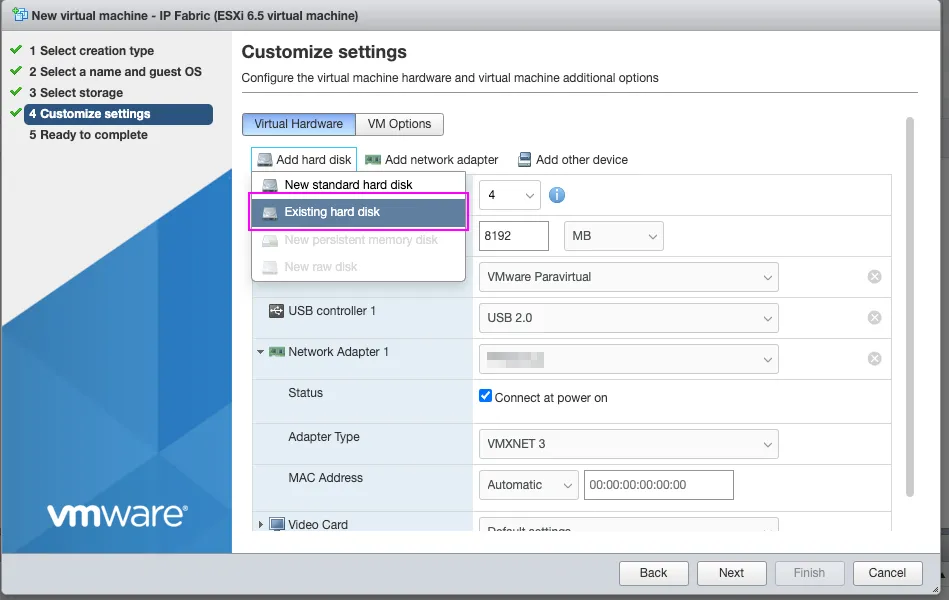
Task: Switch to the VM Options tab
Action: tap(399, 124)
